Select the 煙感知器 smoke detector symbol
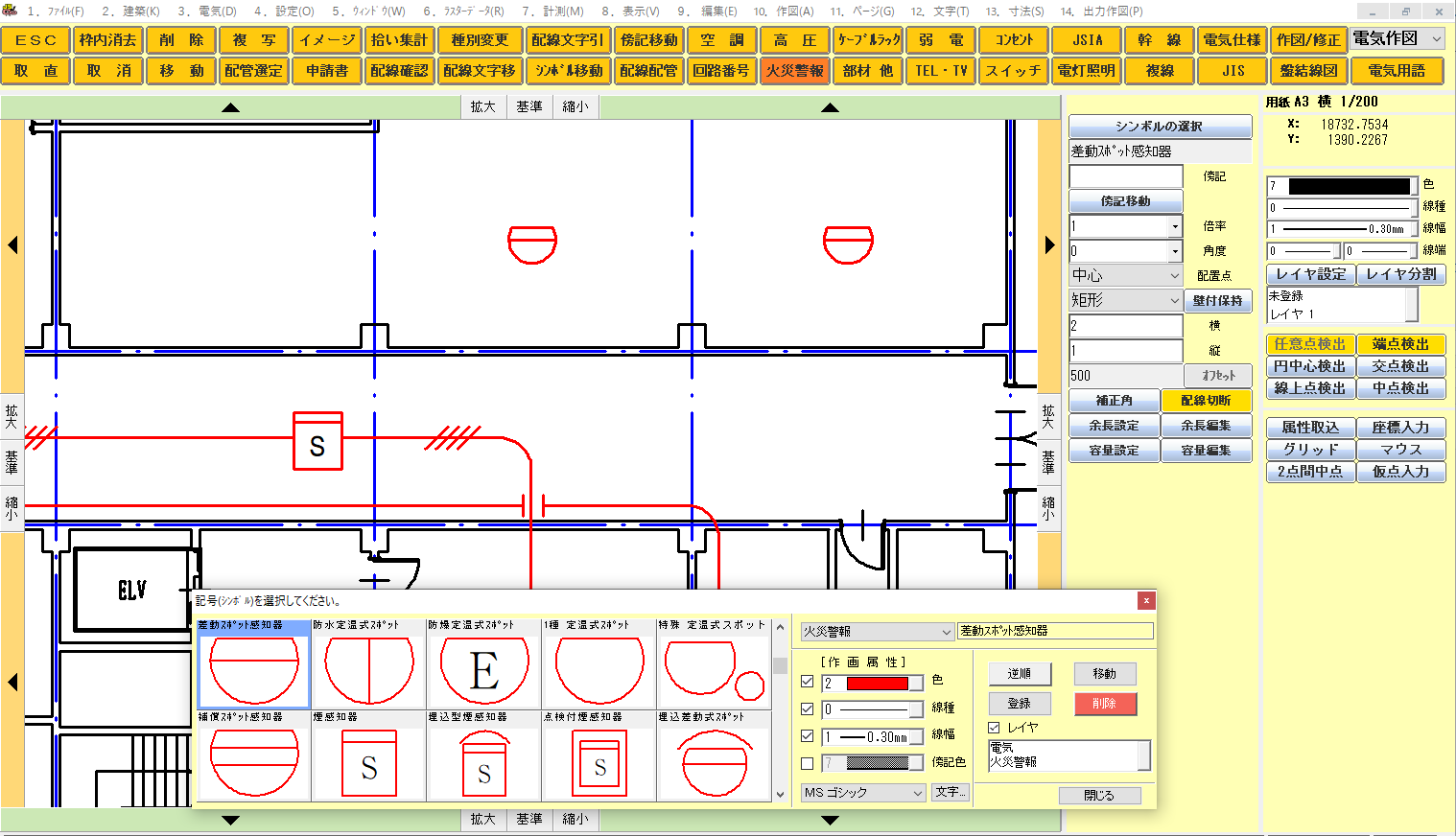1456x836 pixels. click(367, 762)
